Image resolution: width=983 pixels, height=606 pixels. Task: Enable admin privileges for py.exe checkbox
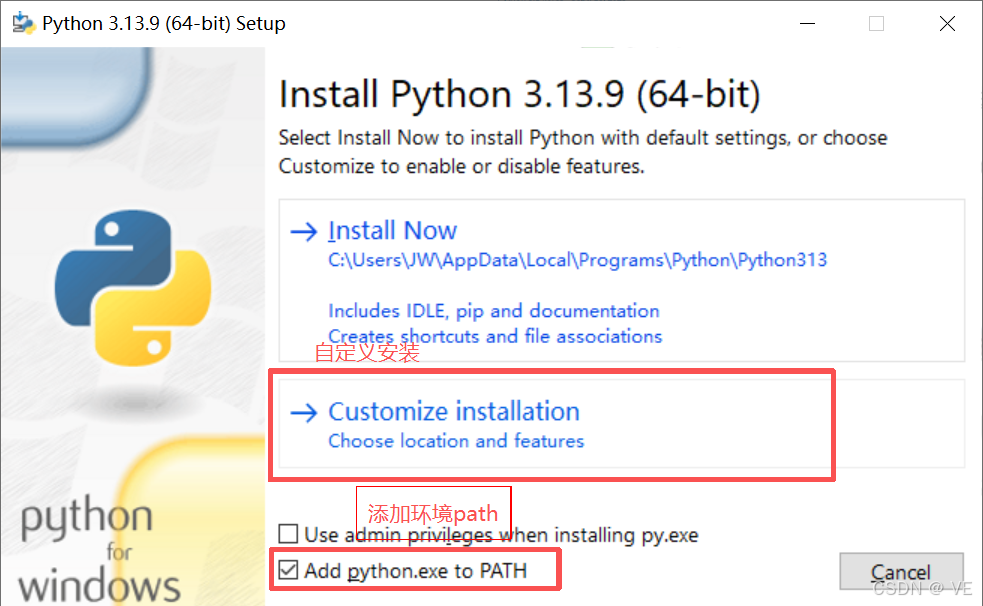coord(288,534)
